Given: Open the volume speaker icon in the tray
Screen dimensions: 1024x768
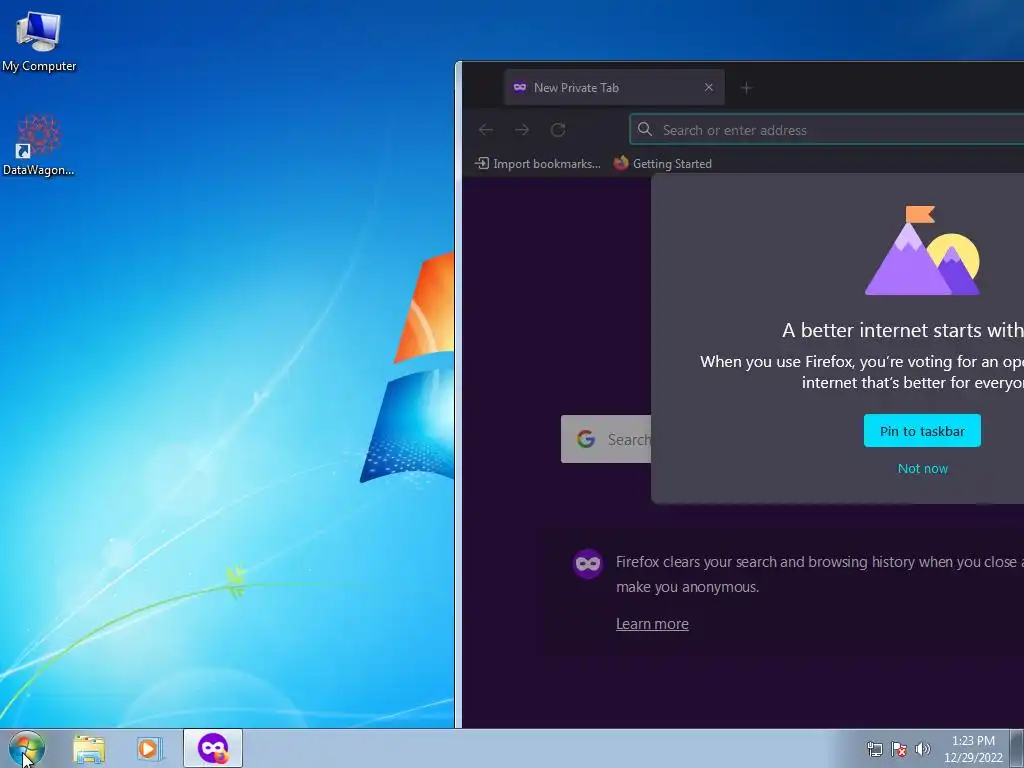Looking at the screenshot, I should tap(923, 749).
